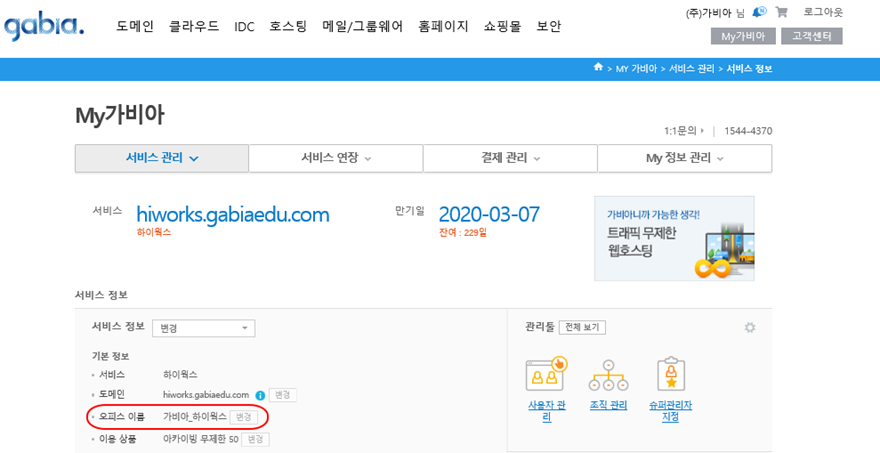Open the IDC menu
Screen dimensions: 880x453
coord(244,26)
